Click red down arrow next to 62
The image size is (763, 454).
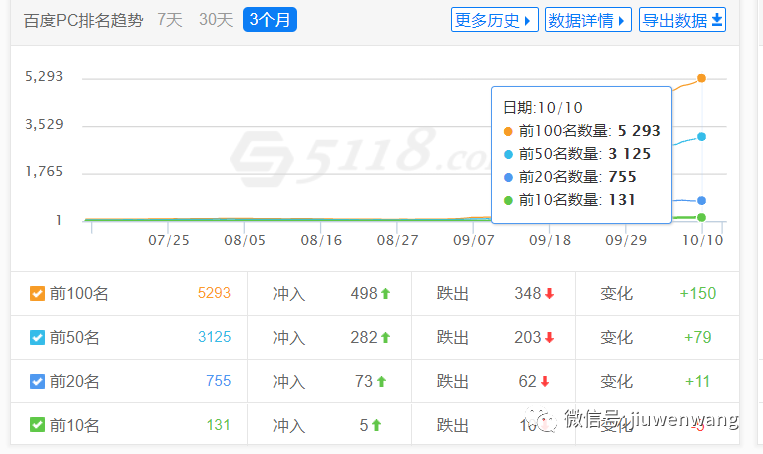click(x=545, y=381)
